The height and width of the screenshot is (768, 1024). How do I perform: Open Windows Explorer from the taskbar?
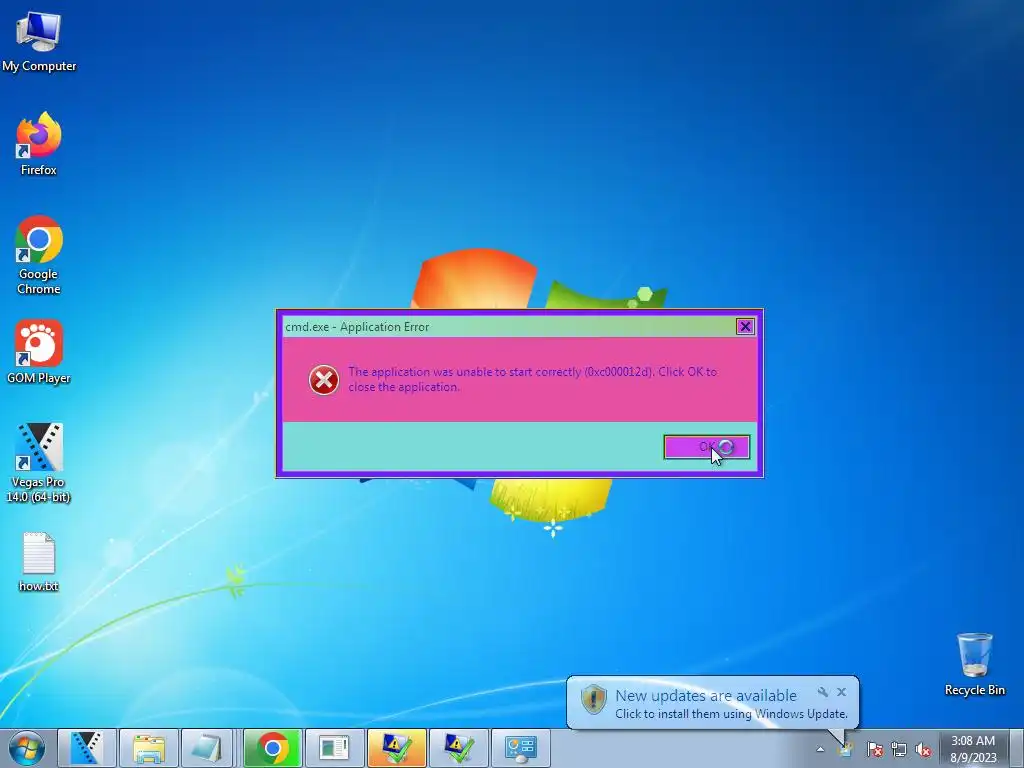coord(149,748)
